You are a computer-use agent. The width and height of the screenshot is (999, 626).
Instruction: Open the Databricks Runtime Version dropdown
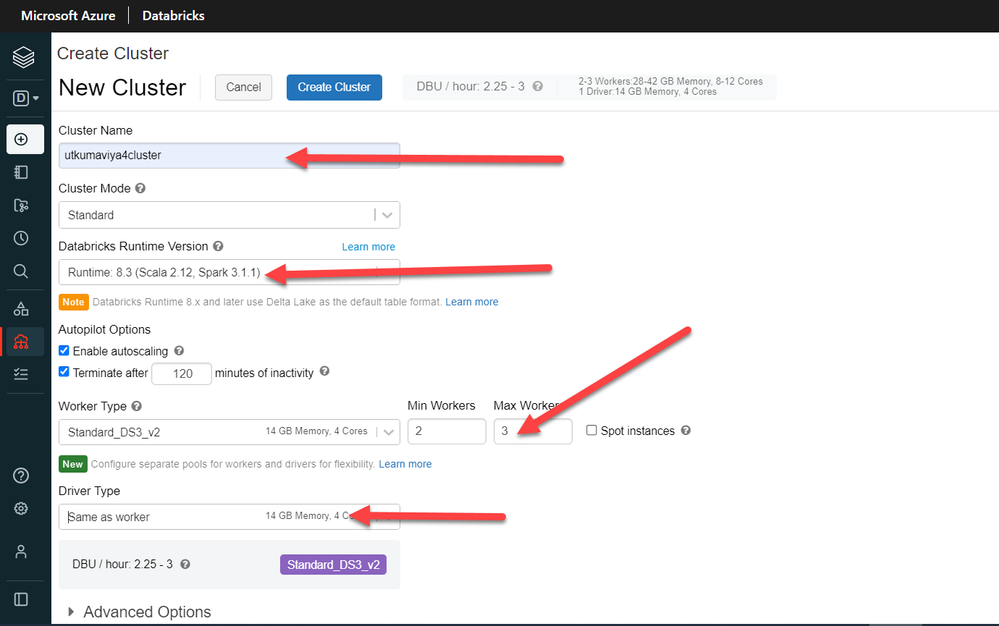(x=229, y=273)
